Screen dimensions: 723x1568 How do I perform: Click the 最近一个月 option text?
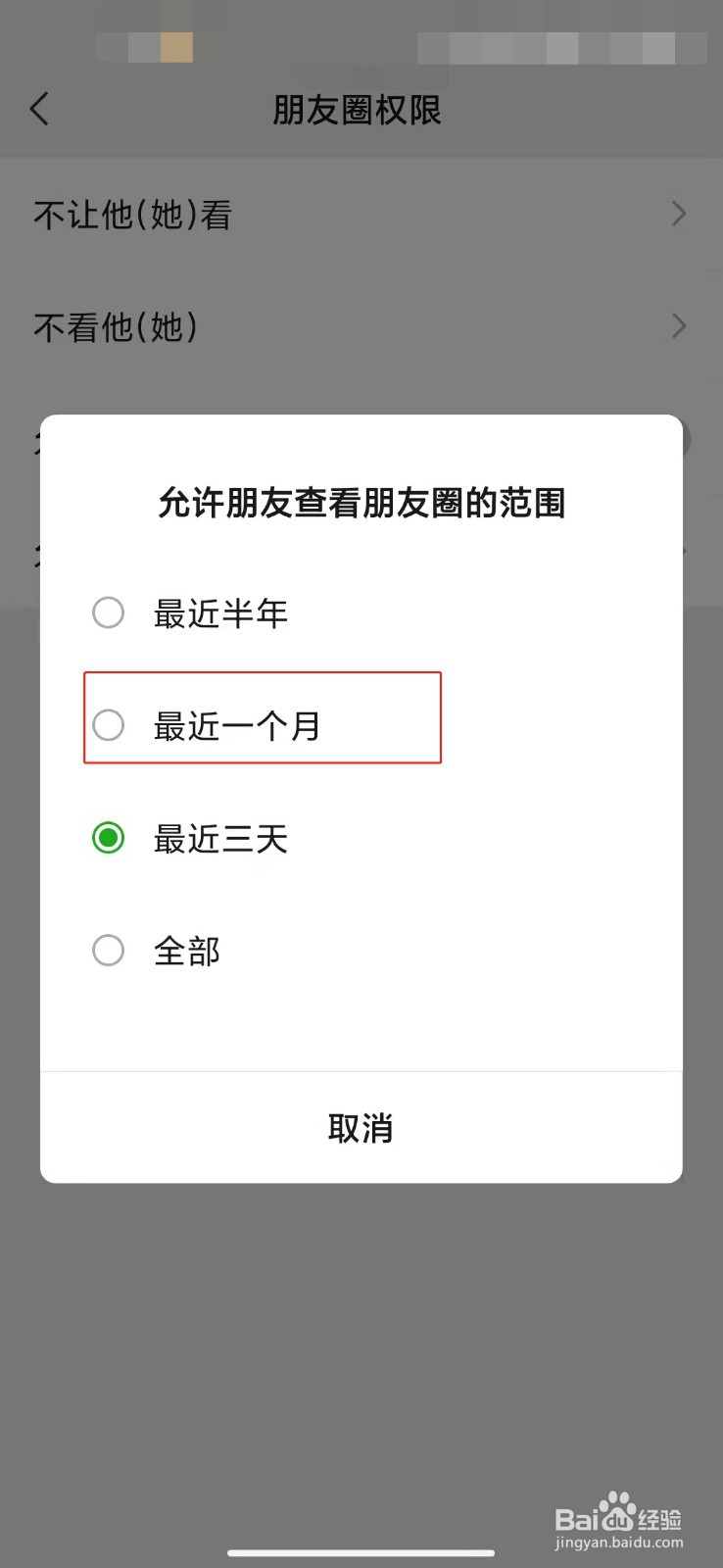pos(237,726)
